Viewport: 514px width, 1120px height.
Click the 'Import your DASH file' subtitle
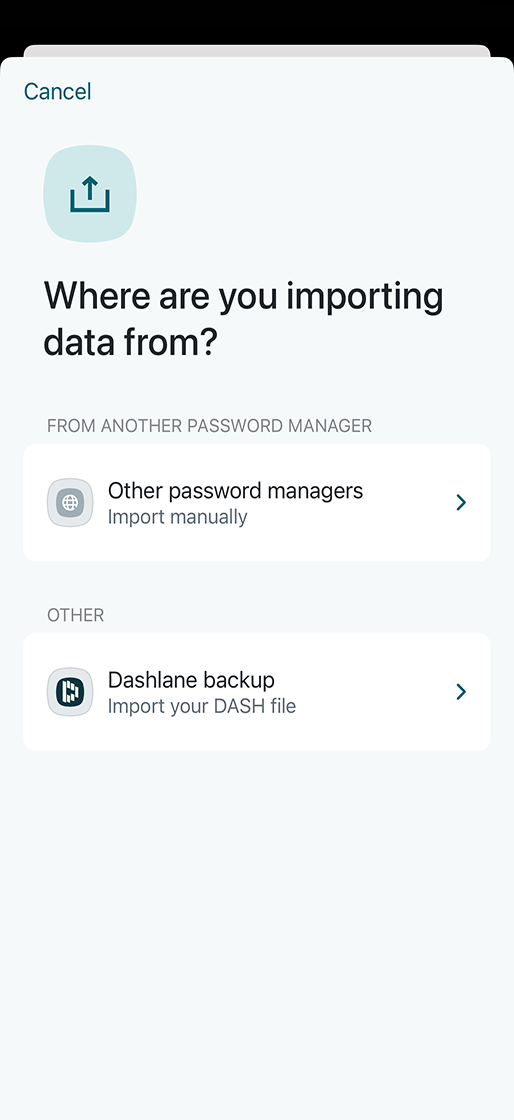[x=201, y=706]
